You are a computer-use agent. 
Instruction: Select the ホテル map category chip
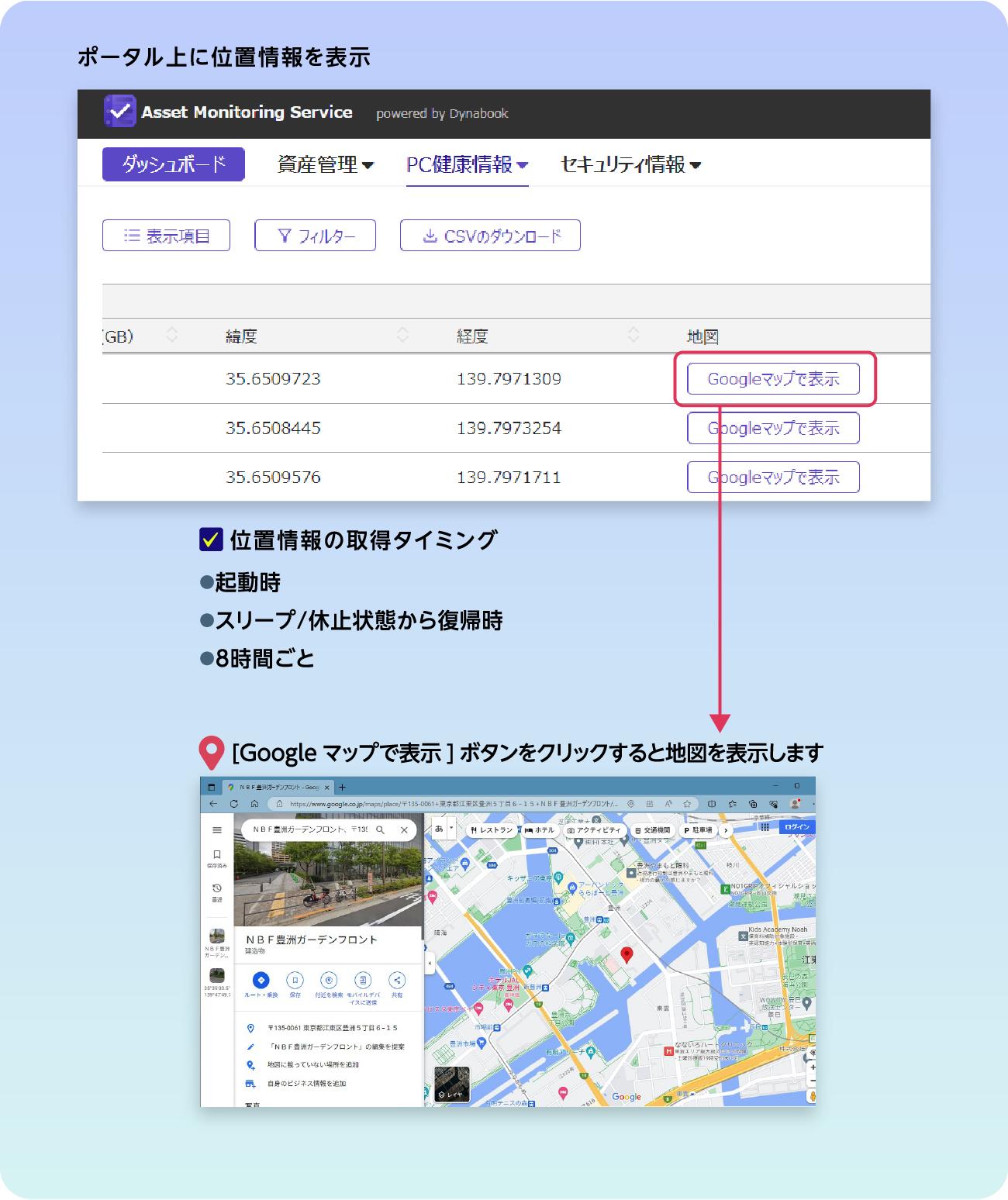[x=539, y=830]
